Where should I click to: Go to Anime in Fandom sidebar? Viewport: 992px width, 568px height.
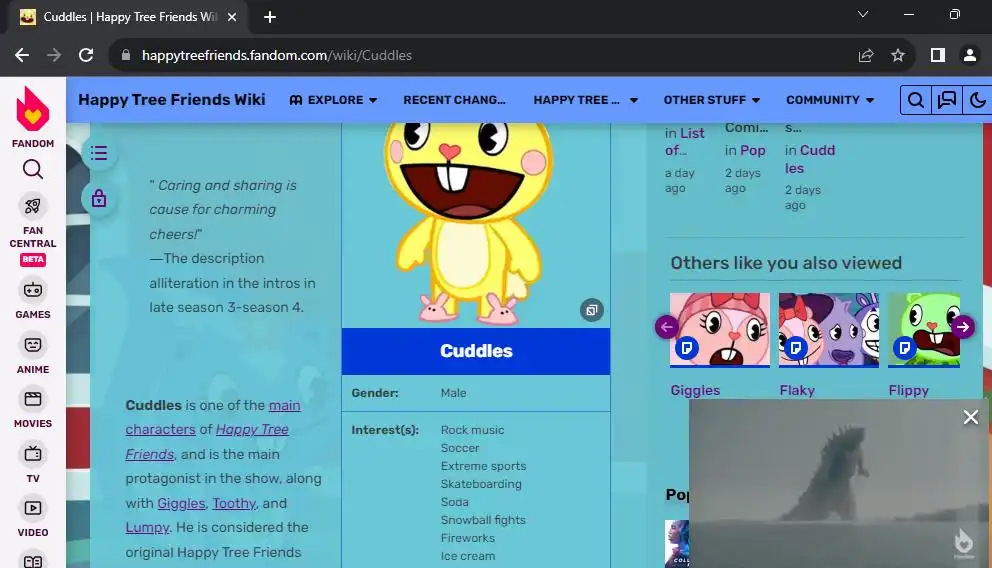point(33,354)
